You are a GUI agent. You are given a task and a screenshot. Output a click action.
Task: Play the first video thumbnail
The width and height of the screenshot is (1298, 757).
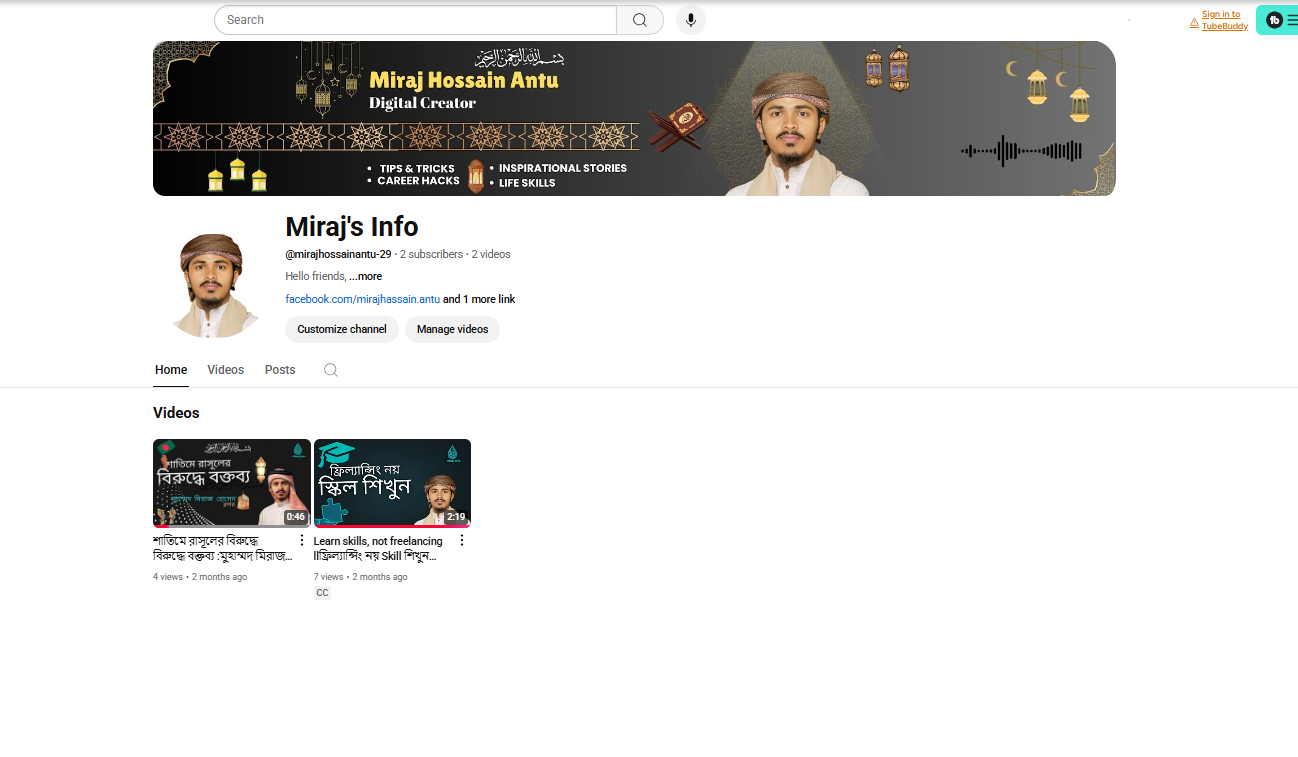pyautogui.click(x=232, y=482)
